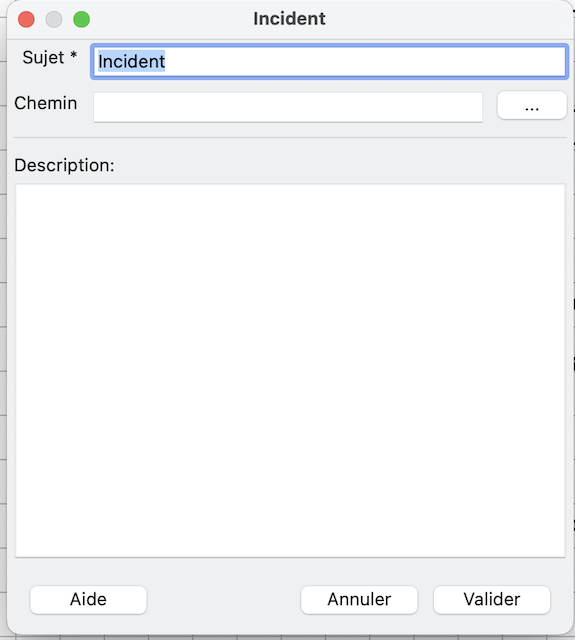
Task: Confirm the incident with Valider
Action: point(492,599)
